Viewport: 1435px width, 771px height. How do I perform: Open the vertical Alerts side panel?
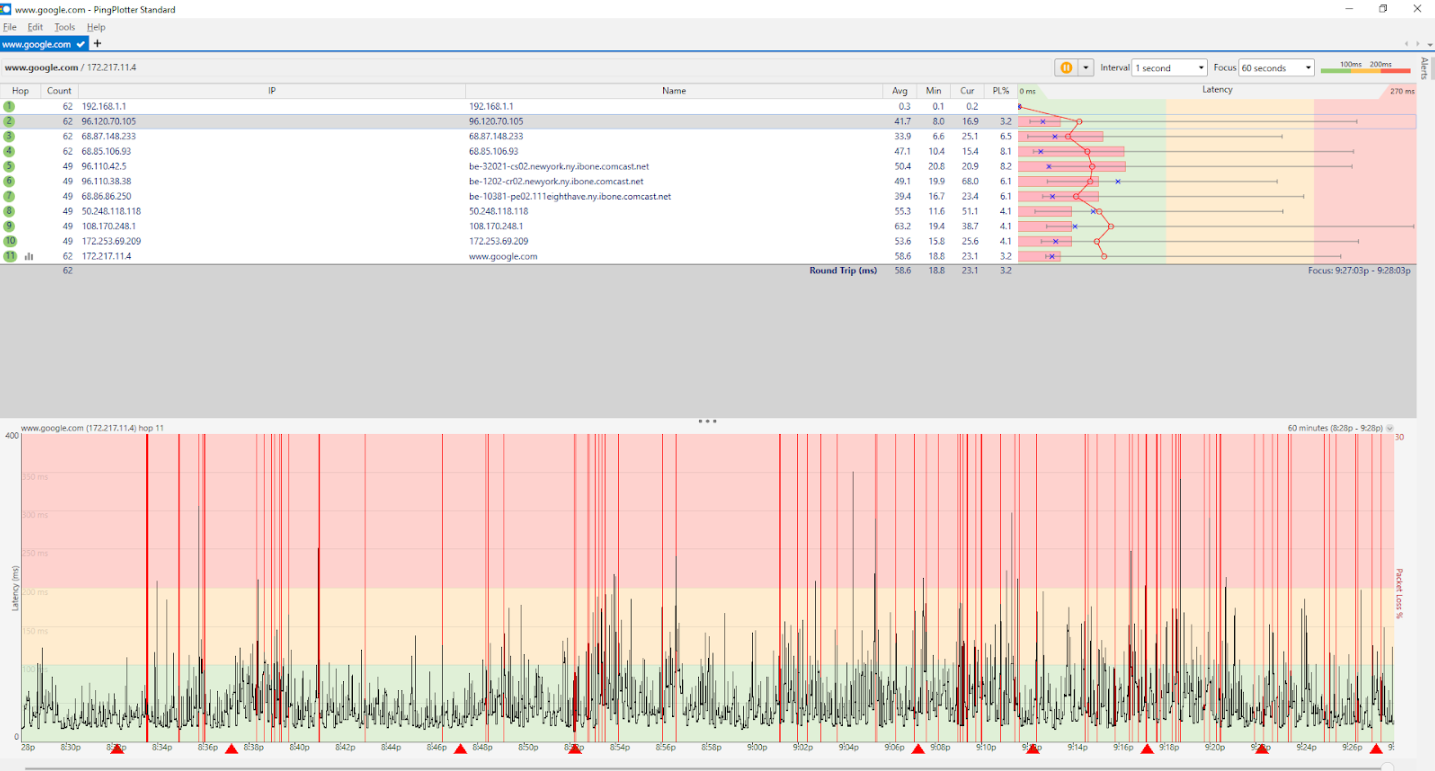(x=1425, y=68)
